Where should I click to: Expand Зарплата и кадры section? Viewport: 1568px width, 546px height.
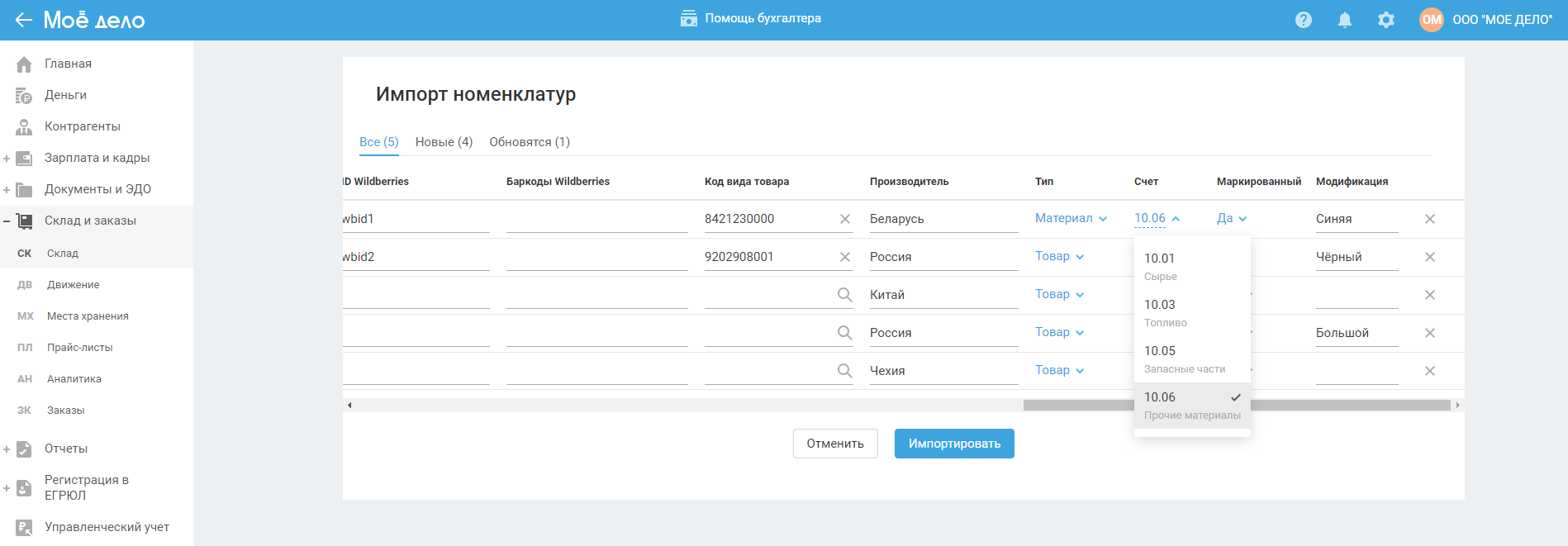click(x=7, y=159)
